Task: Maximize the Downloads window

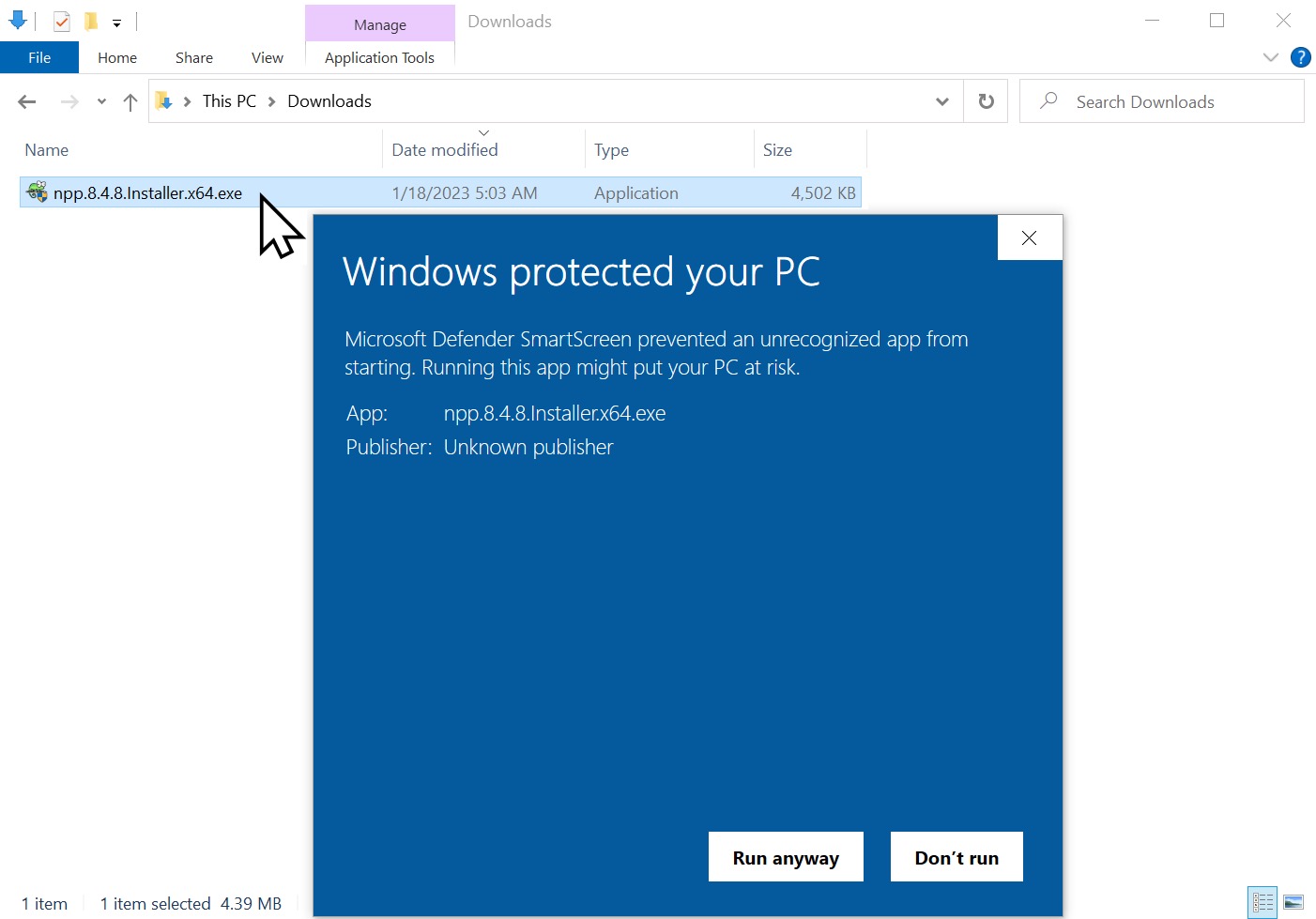Action: (1217, 21)
